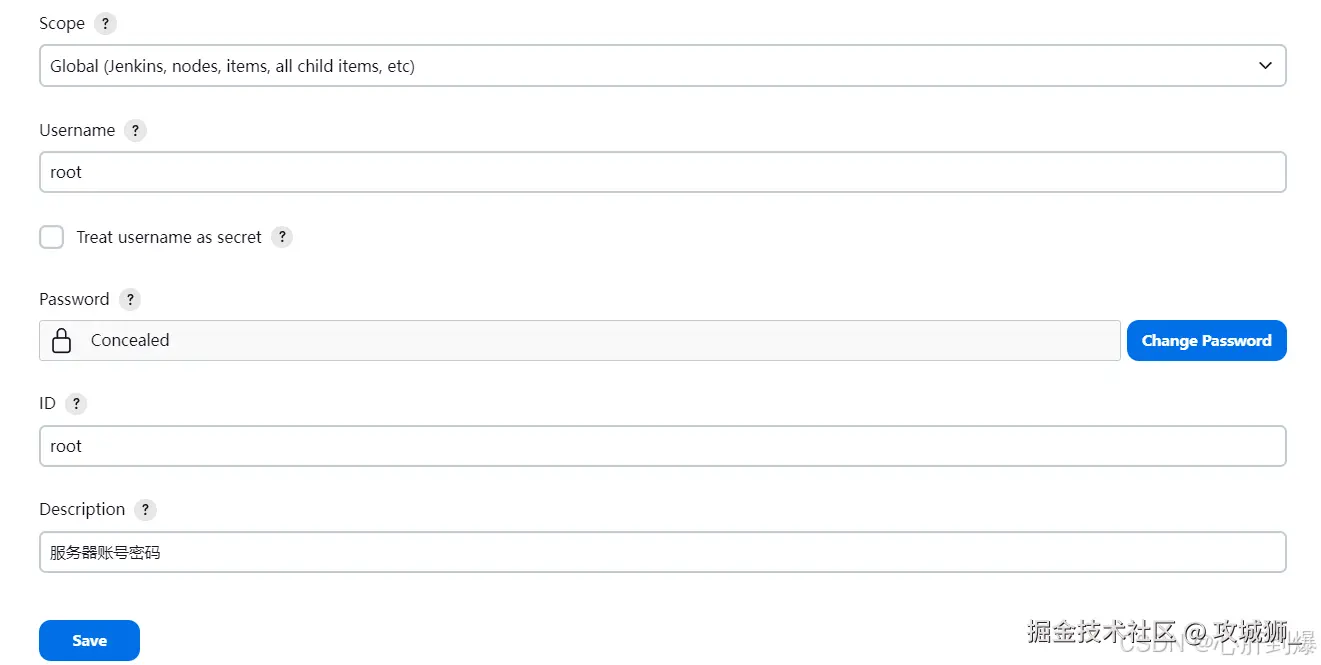Show help for Treat username as secret
The width and height of the screenshot is (1321, 665).
pyautogui.click(x=282, y=237)
